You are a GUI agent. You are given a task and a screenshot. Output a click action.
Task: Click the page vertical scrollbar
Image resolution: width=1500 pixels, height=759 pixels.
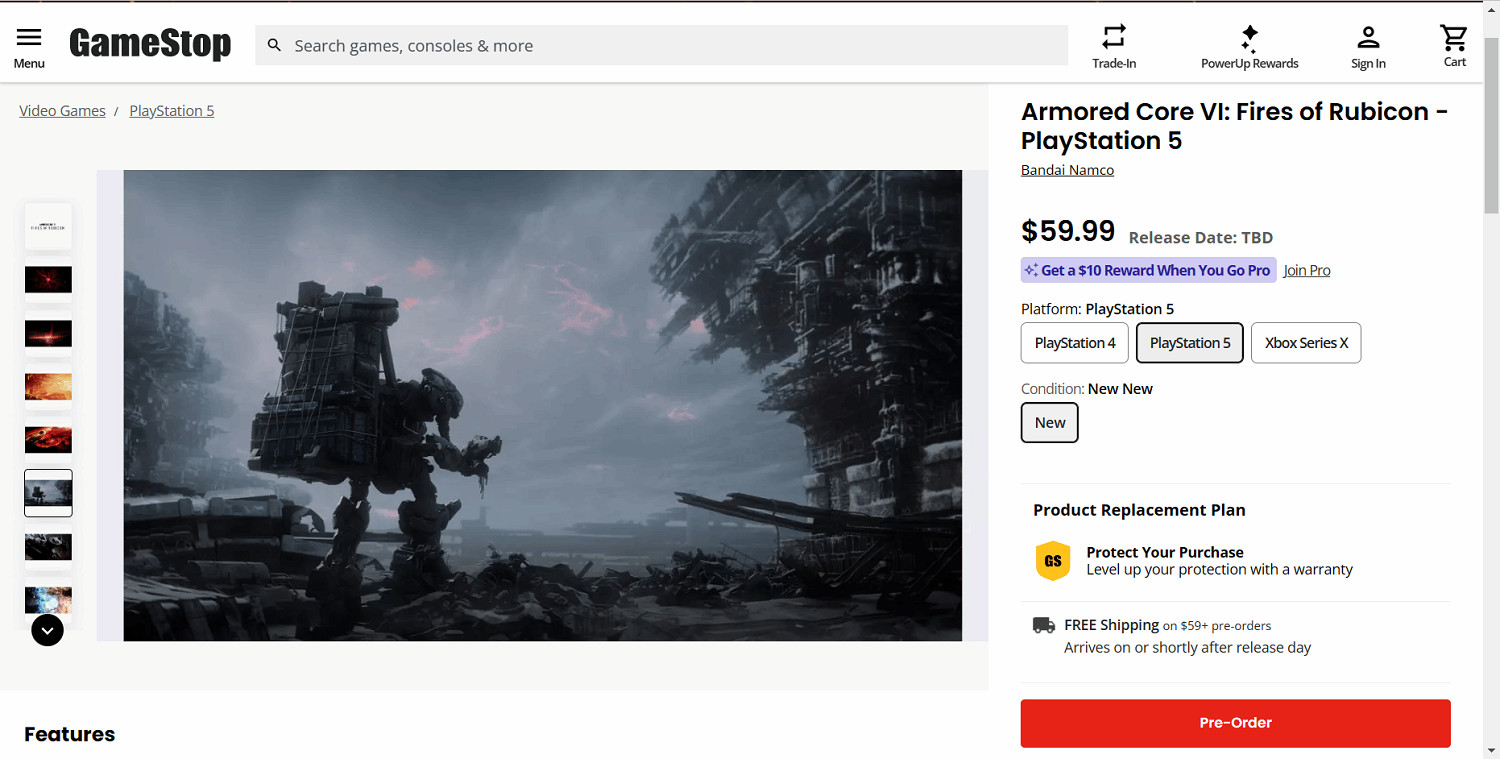tap(1491, 400)
